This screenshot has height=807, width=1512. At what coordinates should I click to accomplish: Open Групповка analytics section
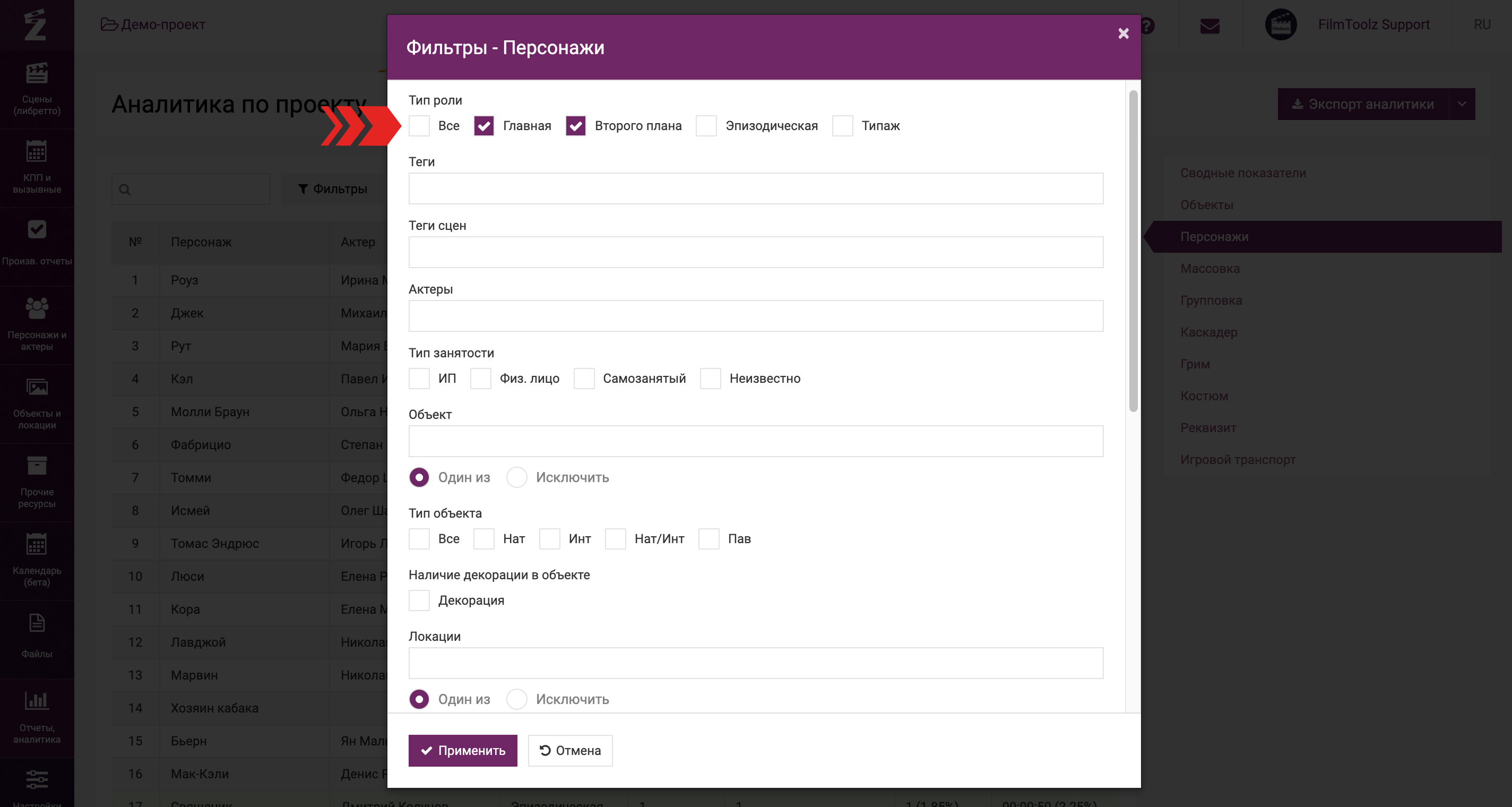point(1211,300)
